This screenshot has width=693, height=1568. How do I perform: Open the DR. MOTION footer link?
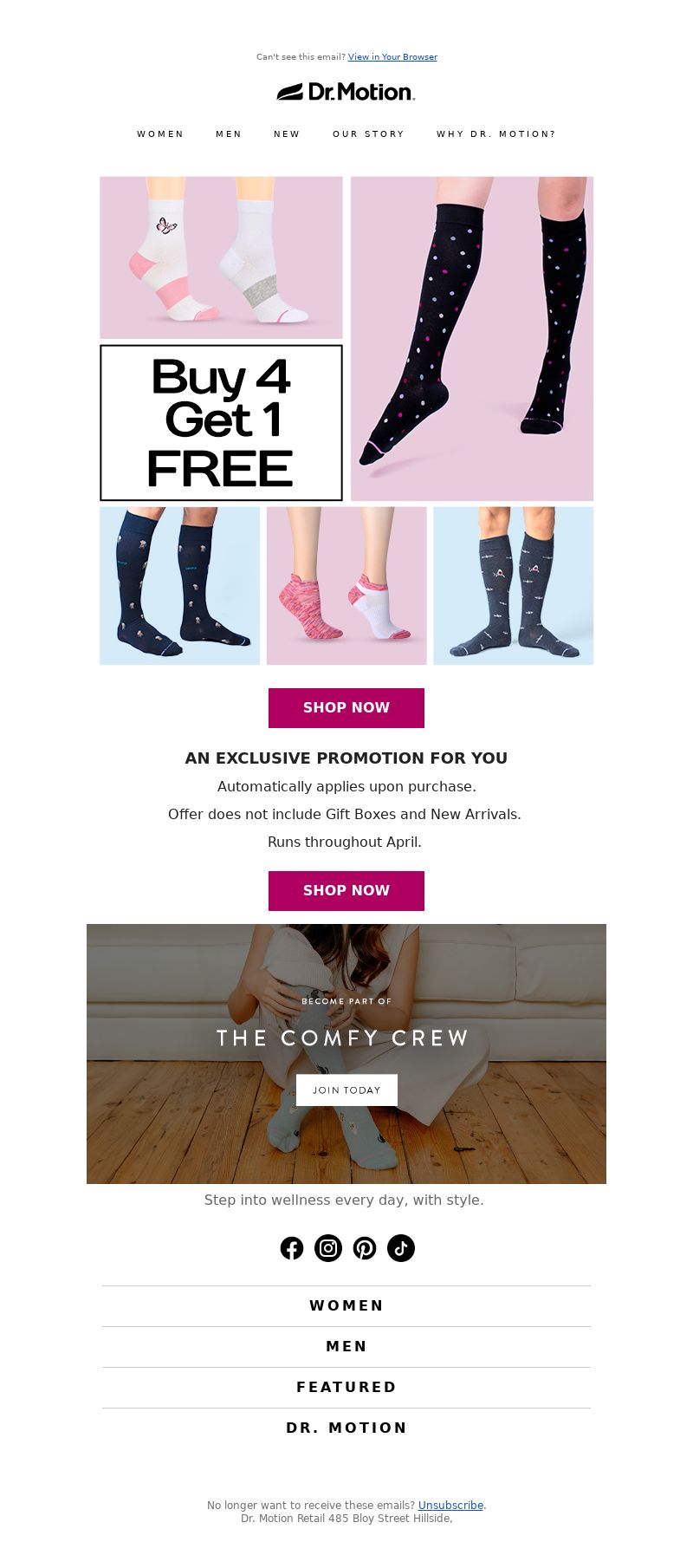pyautogui.click(x=346, y=1428)
